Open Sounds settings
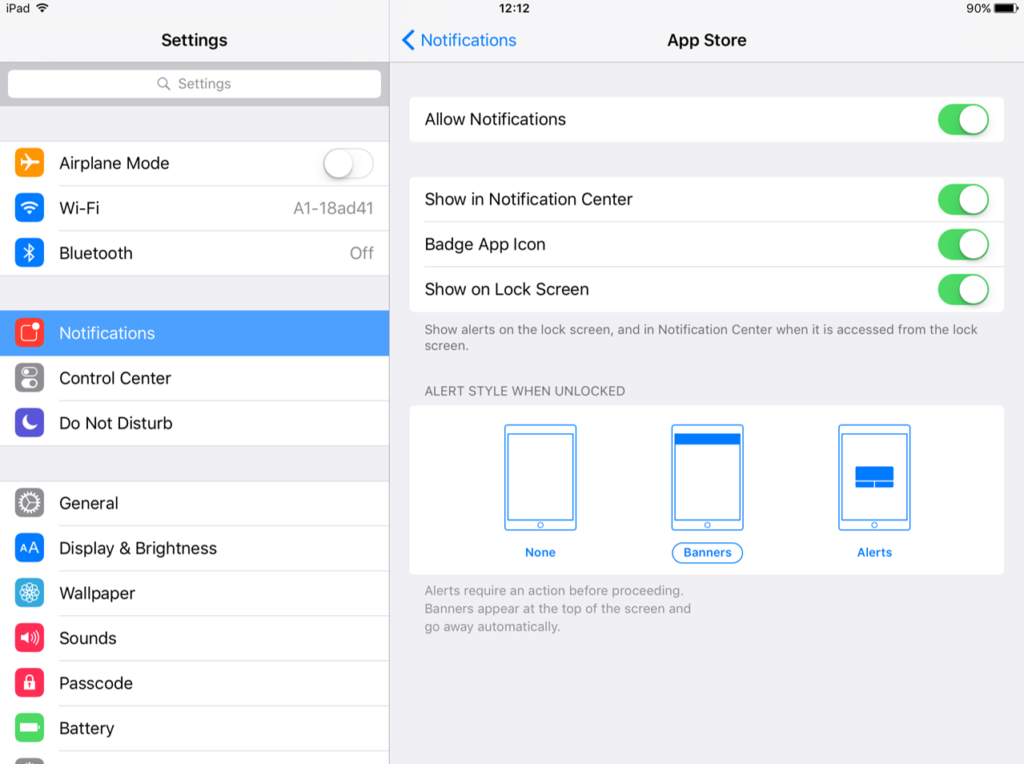This screenshot has height=764, width=1024. coord(195,638)
